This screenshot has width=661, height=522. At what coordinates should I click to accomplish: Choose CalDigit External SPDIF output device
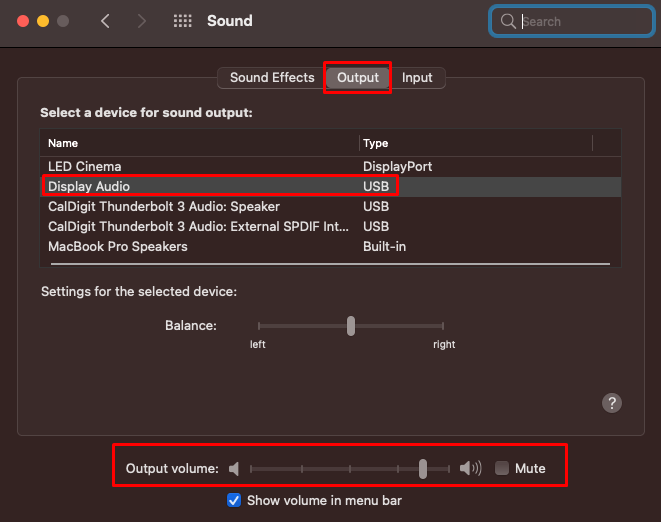[330, 226]
